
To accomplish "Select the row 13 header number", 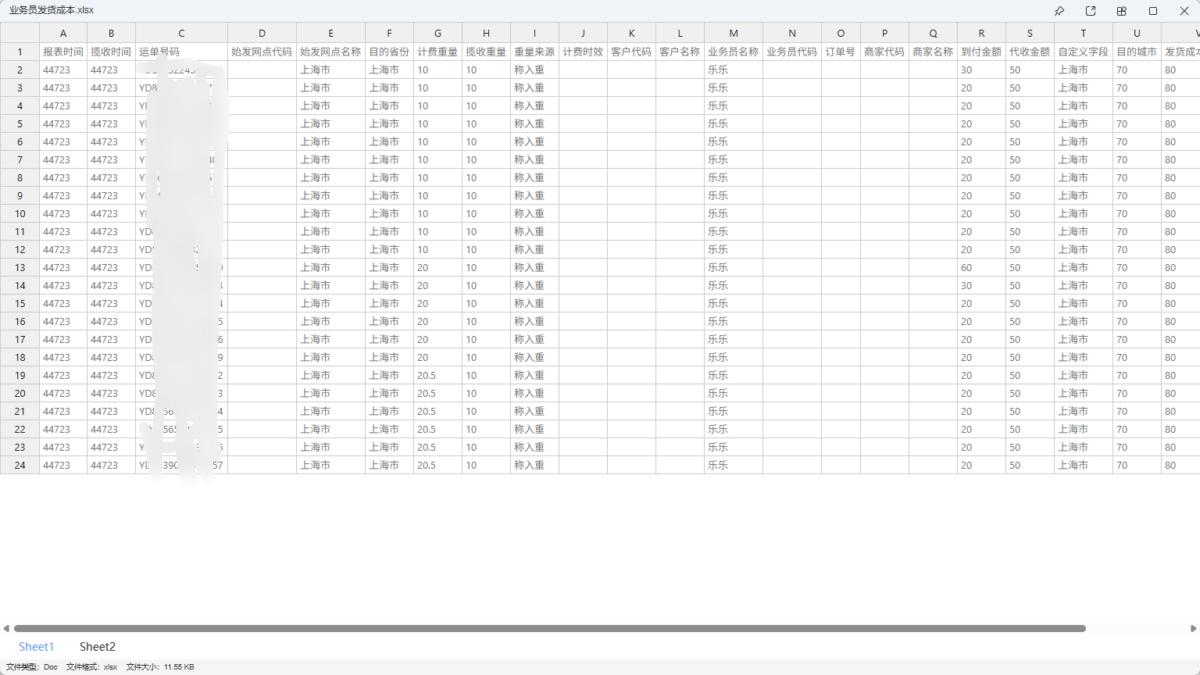I will click(20, 267).
